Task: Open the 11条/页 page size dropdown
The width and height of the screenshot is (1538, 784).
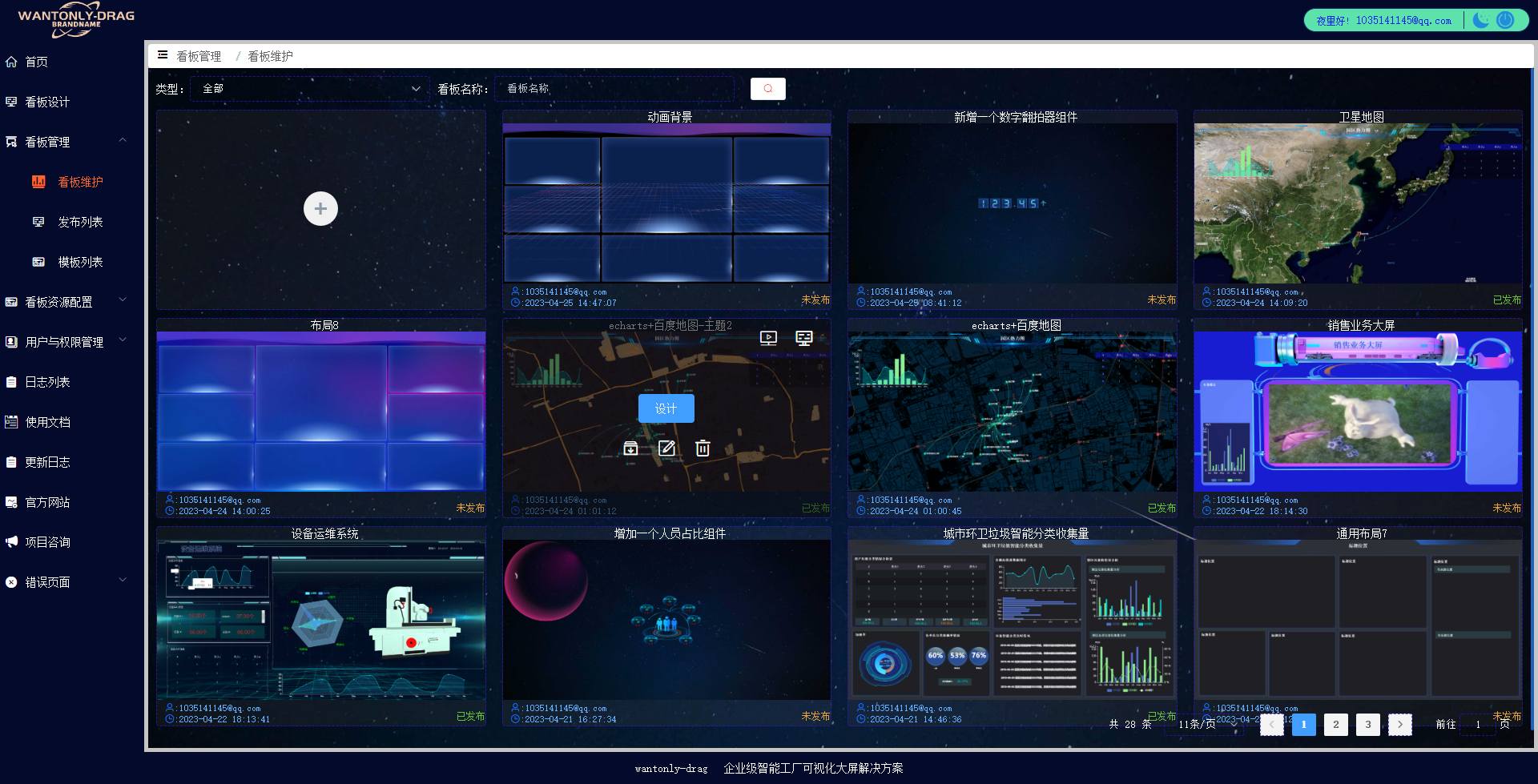Action: click(x=1205, y=724)
